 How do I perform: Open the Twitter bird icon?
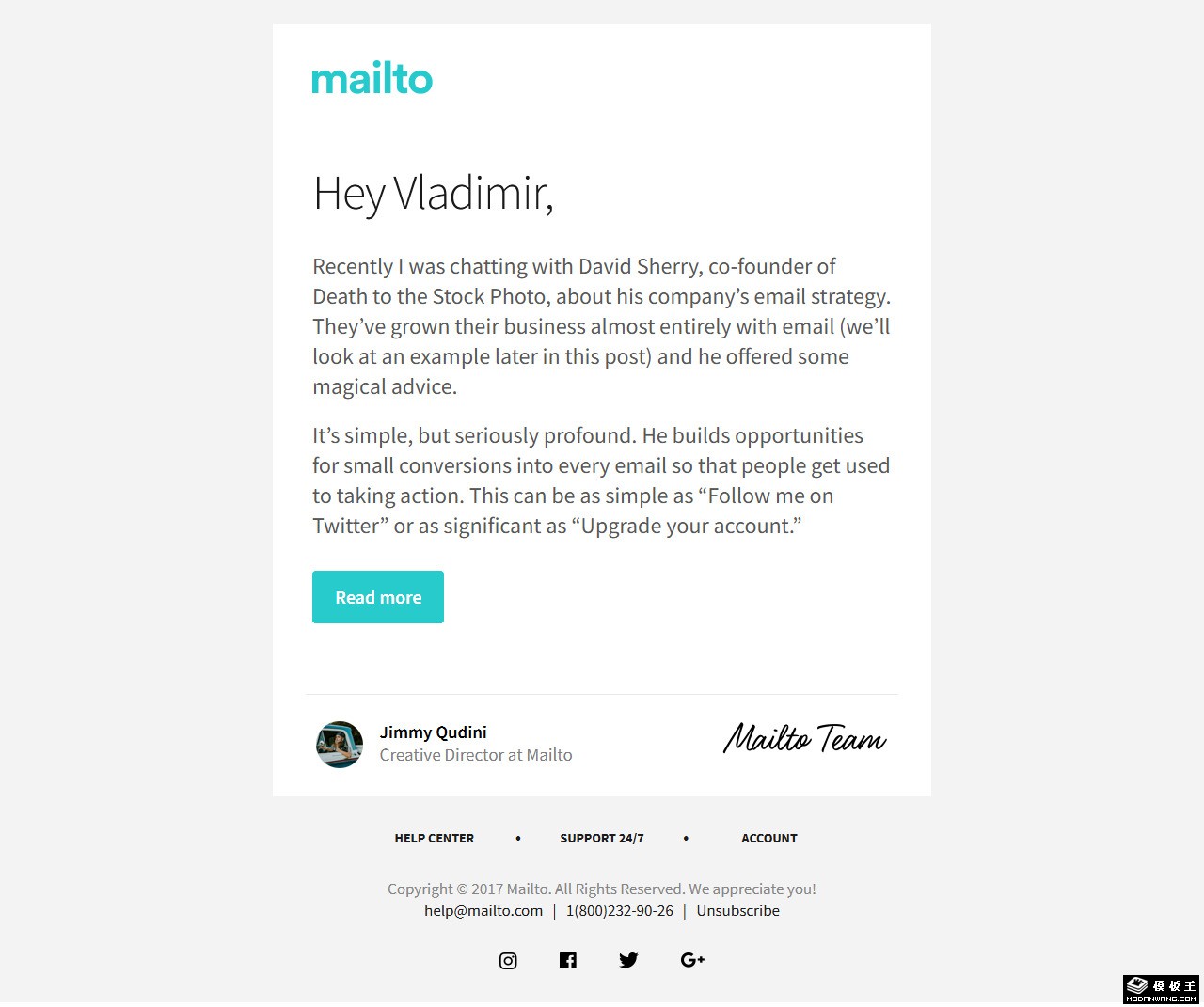(x=628, y=960)
